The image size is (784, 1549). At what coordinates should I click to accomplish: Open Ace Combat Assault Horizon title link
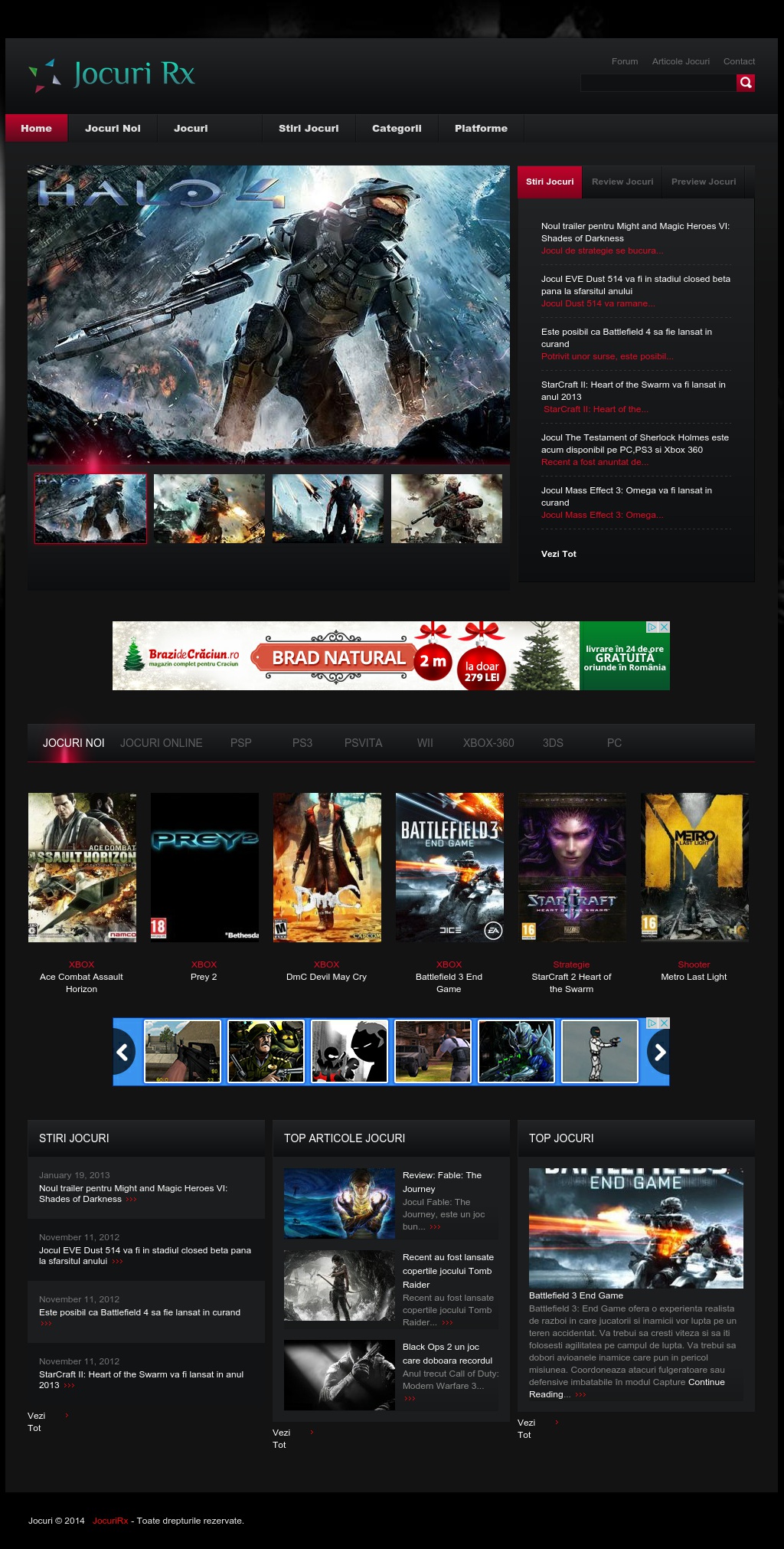81,983
